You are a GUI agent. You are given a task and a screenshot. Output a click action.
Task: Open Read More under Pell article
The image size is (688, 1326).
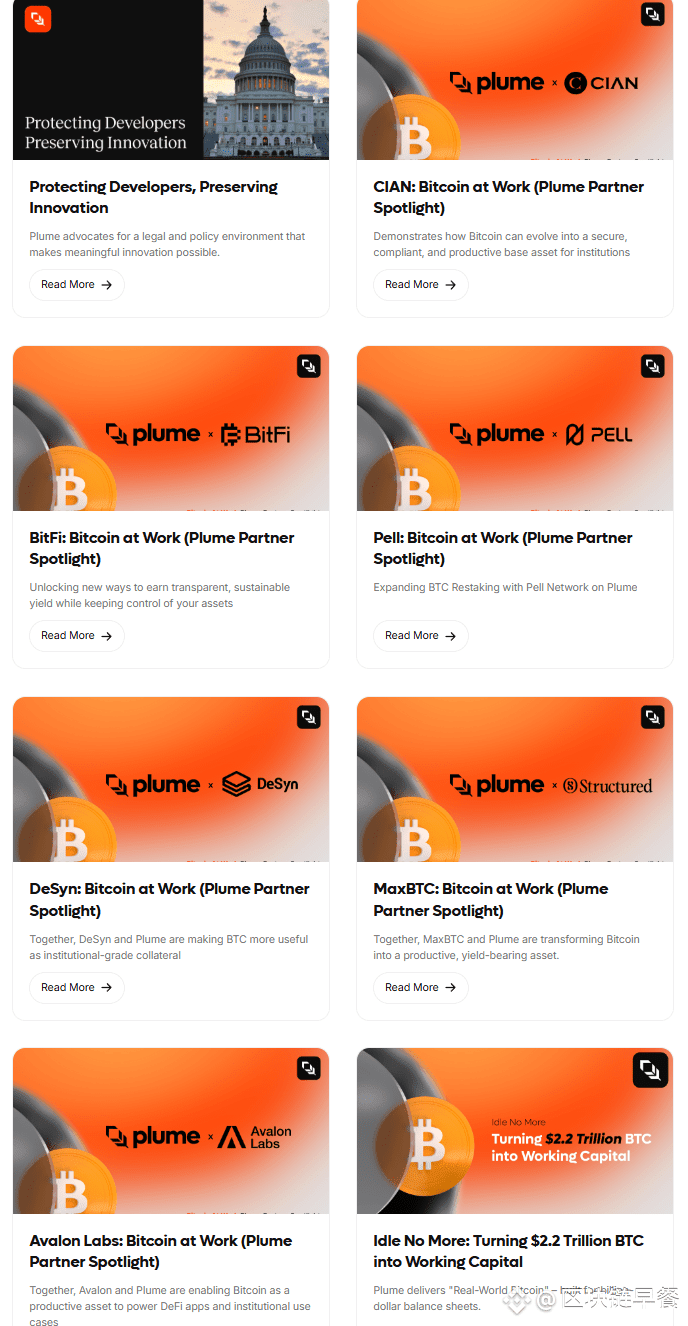click(421, 636)
